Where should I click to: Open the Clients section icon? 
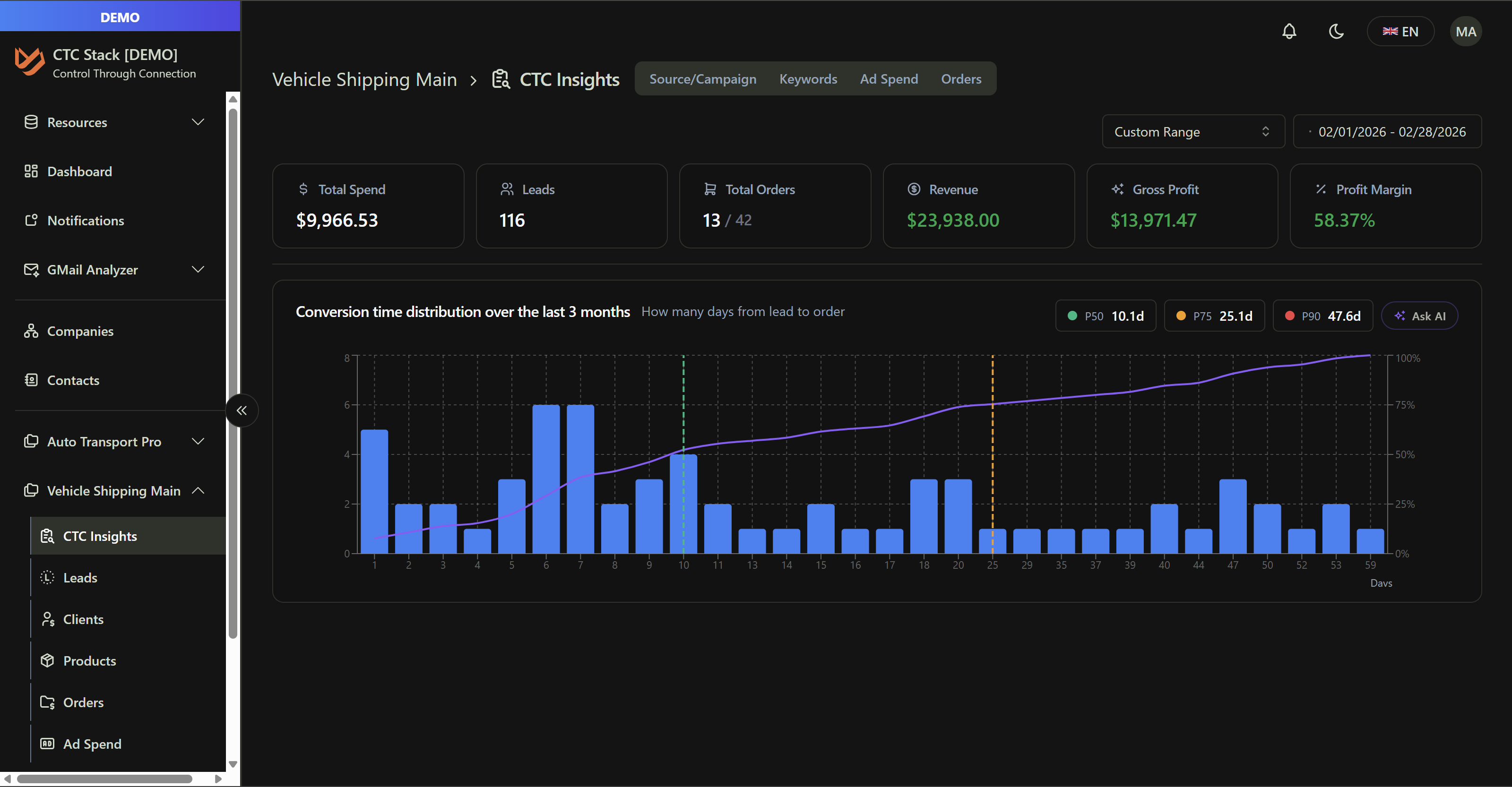click(x=47, y=619)
